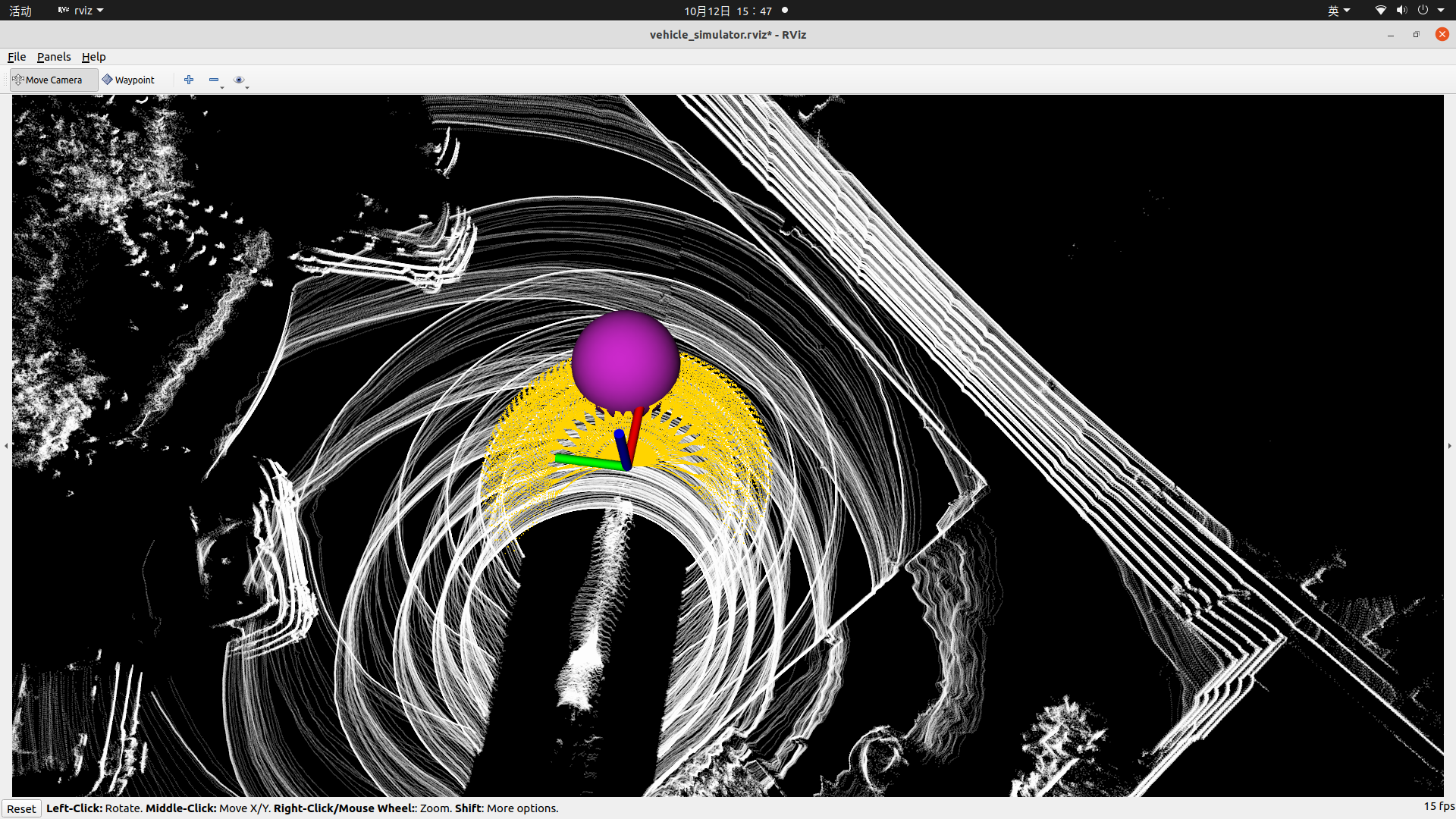The image size is (1456, 819).
Task: Open the Panels menu
Action: coord(54,57)
